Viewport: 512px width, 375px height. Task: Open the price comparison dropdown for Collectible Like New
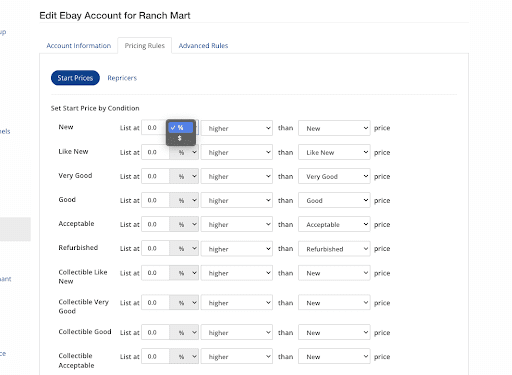(x=334, y=273)
